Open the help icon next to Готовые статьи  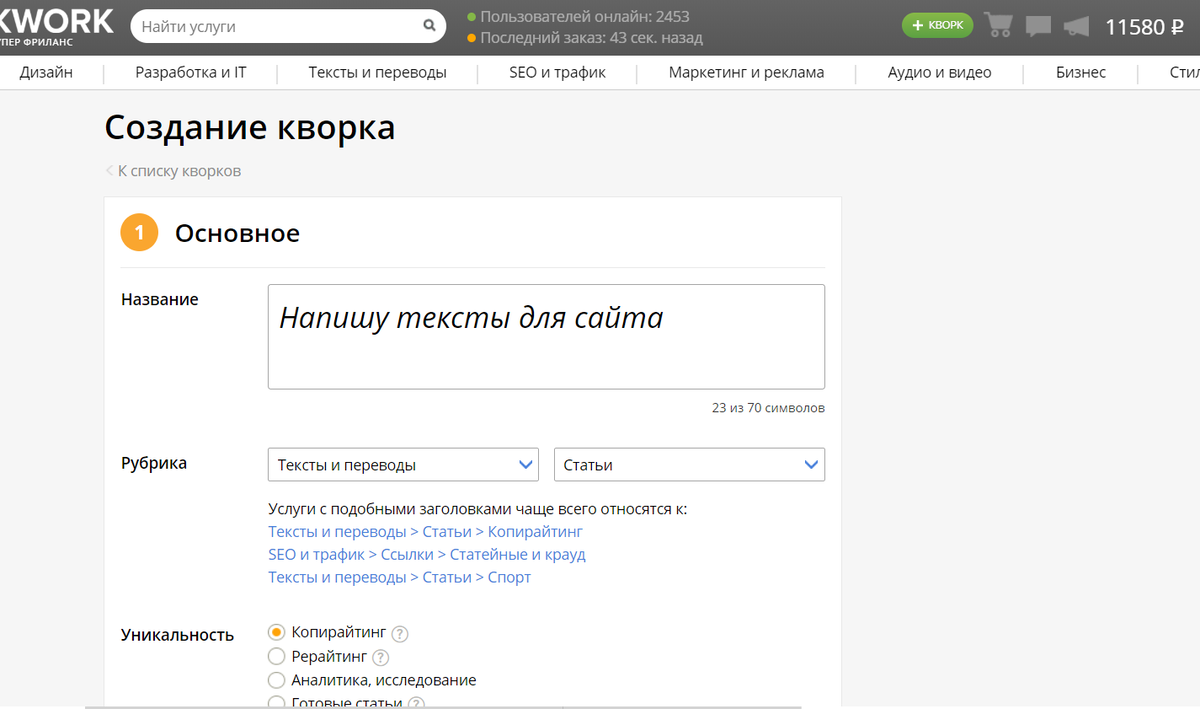(416, 703)
